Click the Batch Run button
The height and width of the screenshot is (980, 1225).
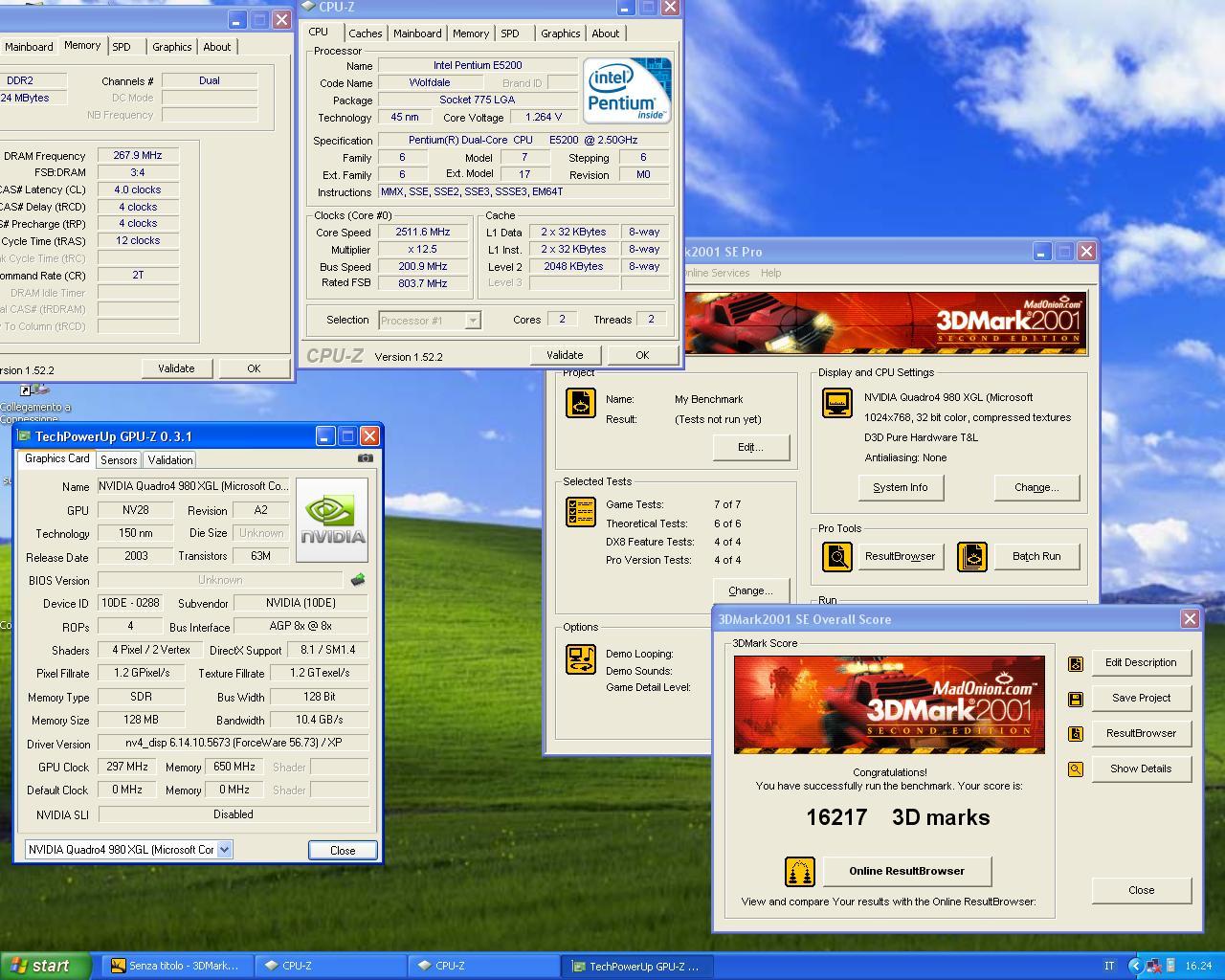tap(1036, 556)
